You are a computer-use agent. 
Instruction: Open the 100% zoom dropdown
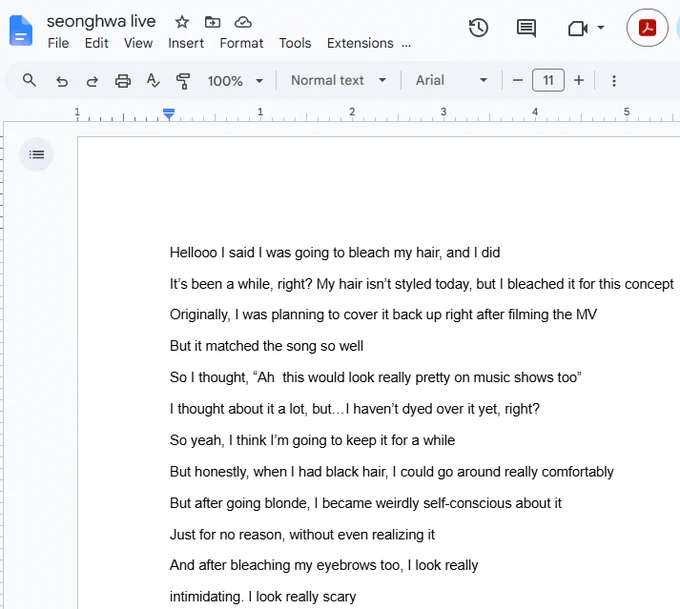[x=235, y=81]
